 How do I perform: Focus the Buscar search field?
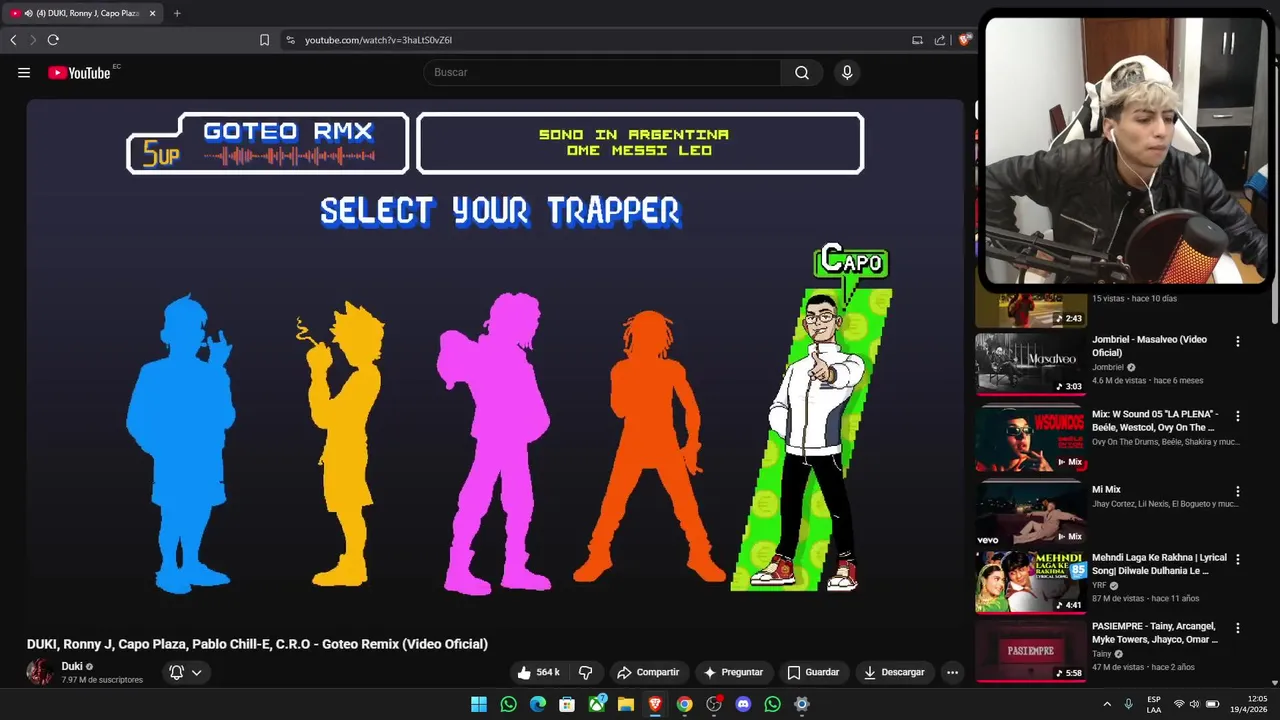click(603, 72)
